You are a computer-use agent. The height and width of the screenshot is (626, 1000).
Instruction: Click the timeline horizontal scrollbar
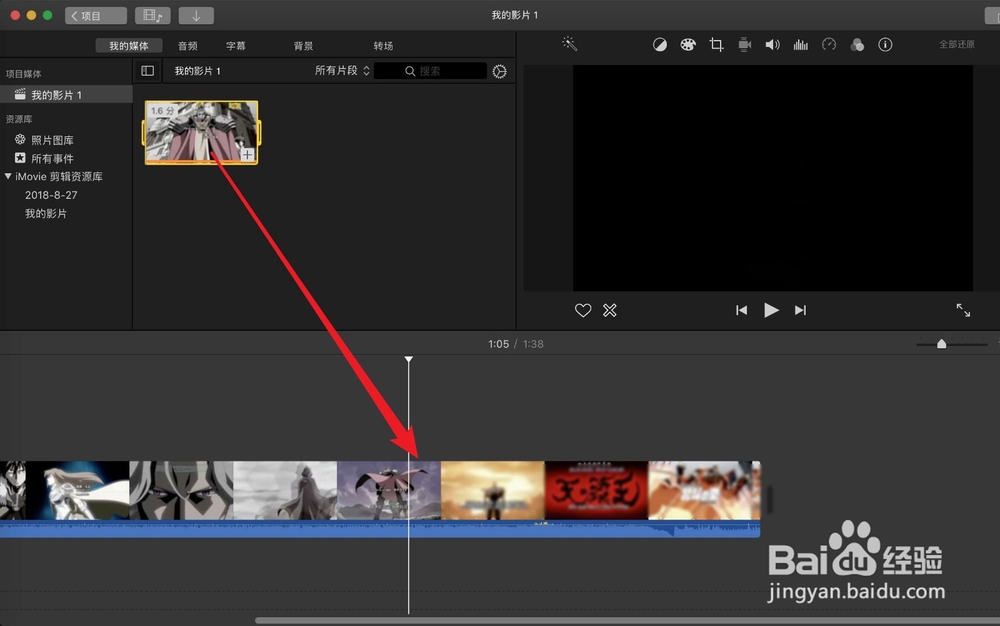click(628, 620)
